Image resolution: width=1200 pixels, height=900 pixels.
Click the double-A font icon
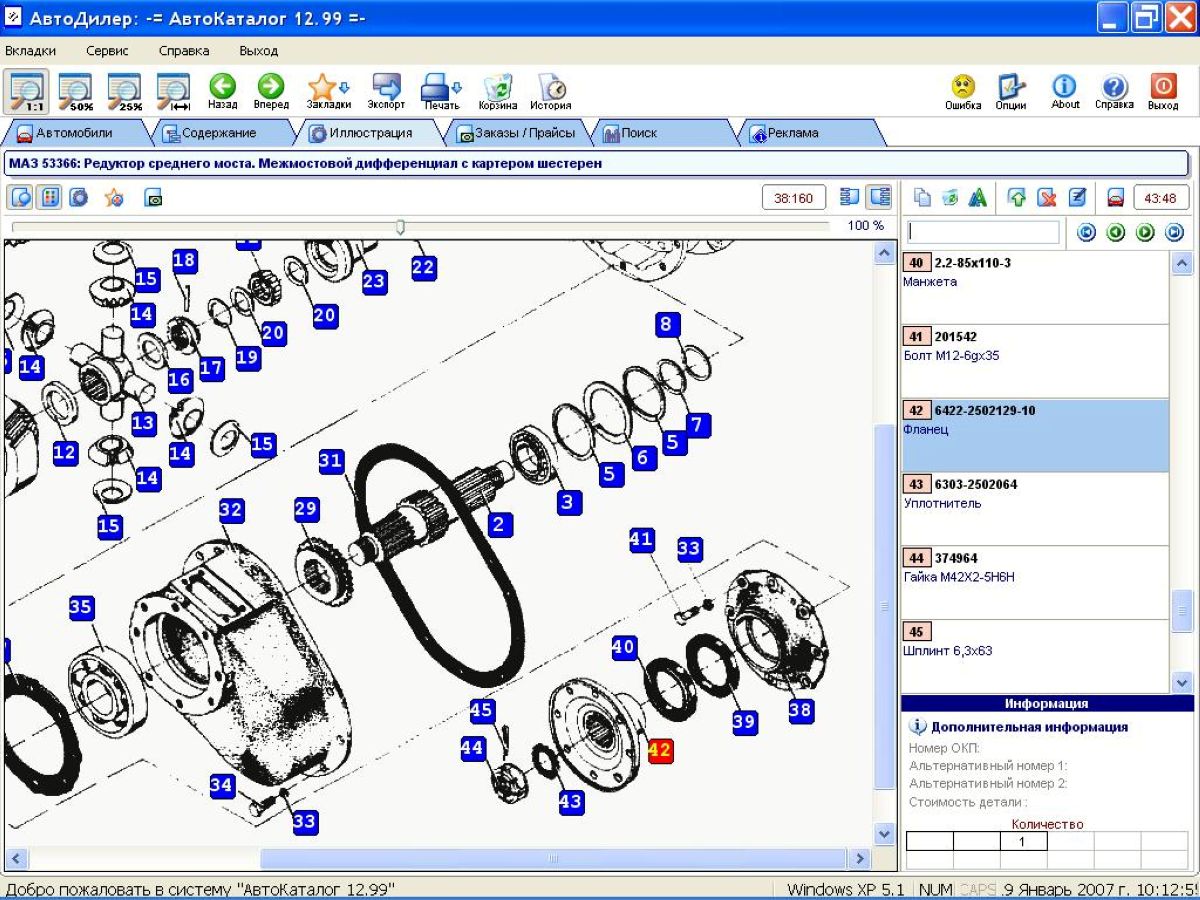pos(978,198)
